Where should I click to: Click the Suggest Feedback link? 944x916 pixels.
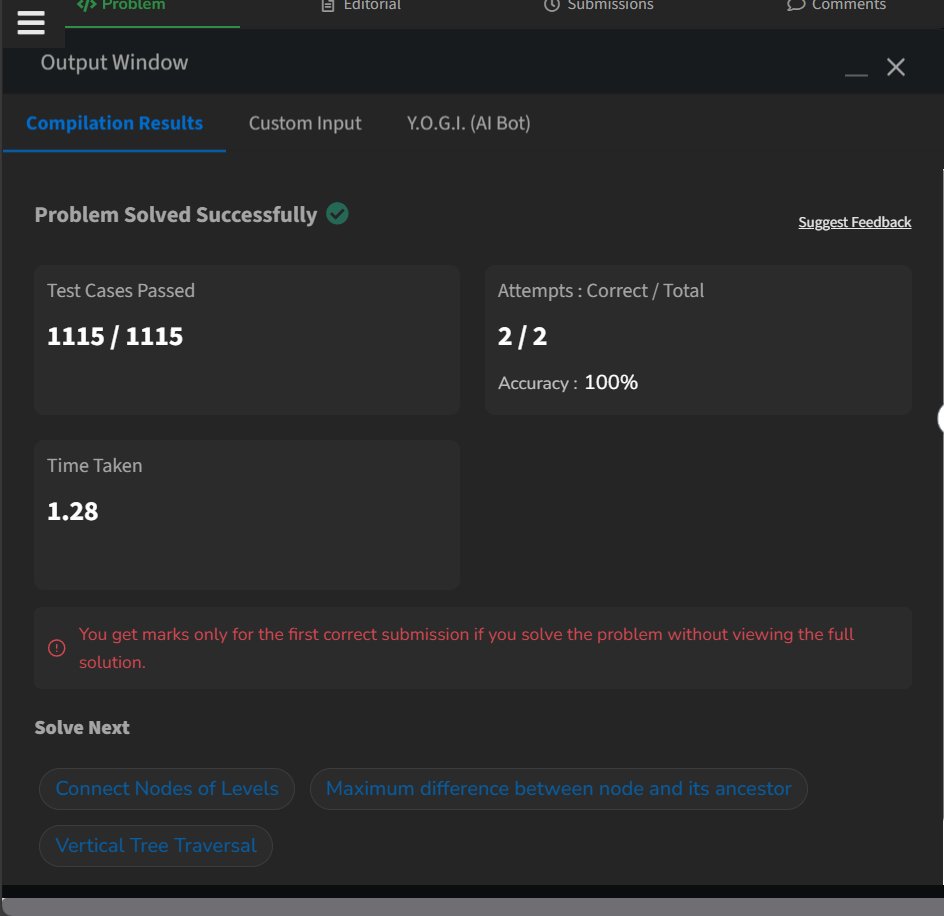[854, 222]
